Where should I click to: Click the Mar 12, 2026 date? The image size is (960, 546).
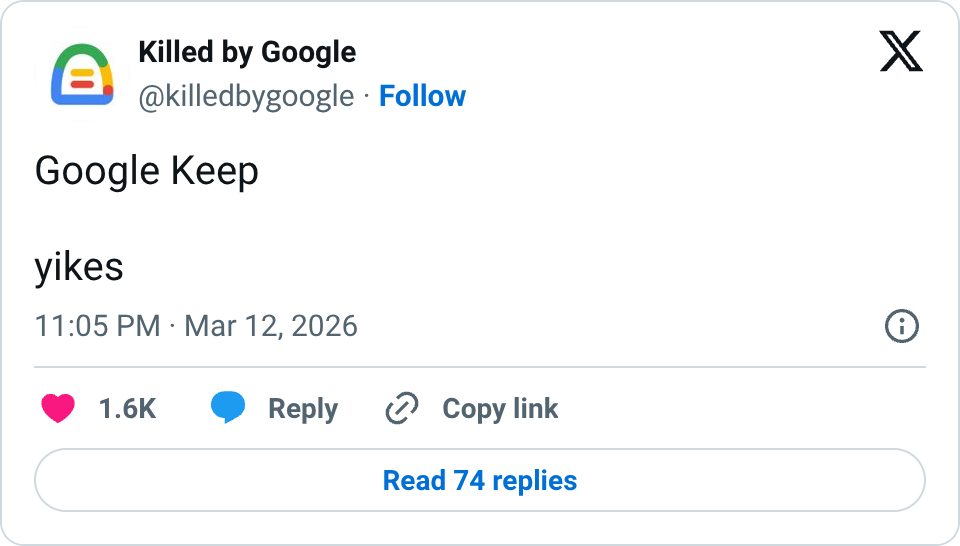tap(271, 326)
